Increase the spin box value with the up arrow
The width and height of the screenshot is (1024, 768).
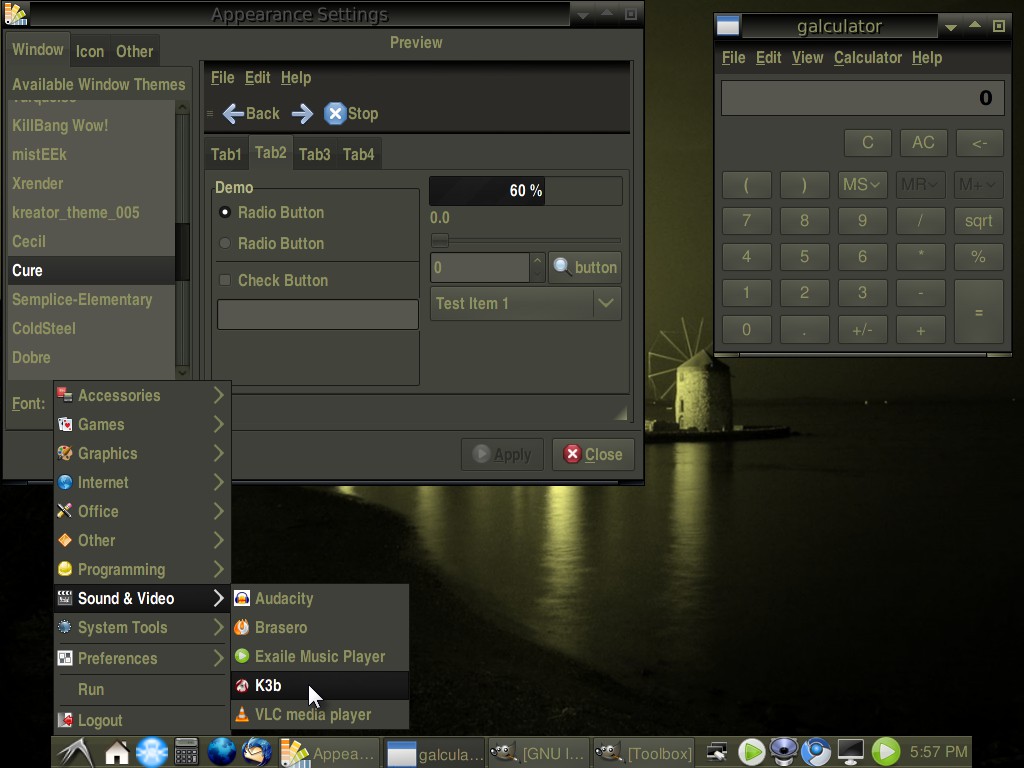pyautogui.click(x=537, y=260)
